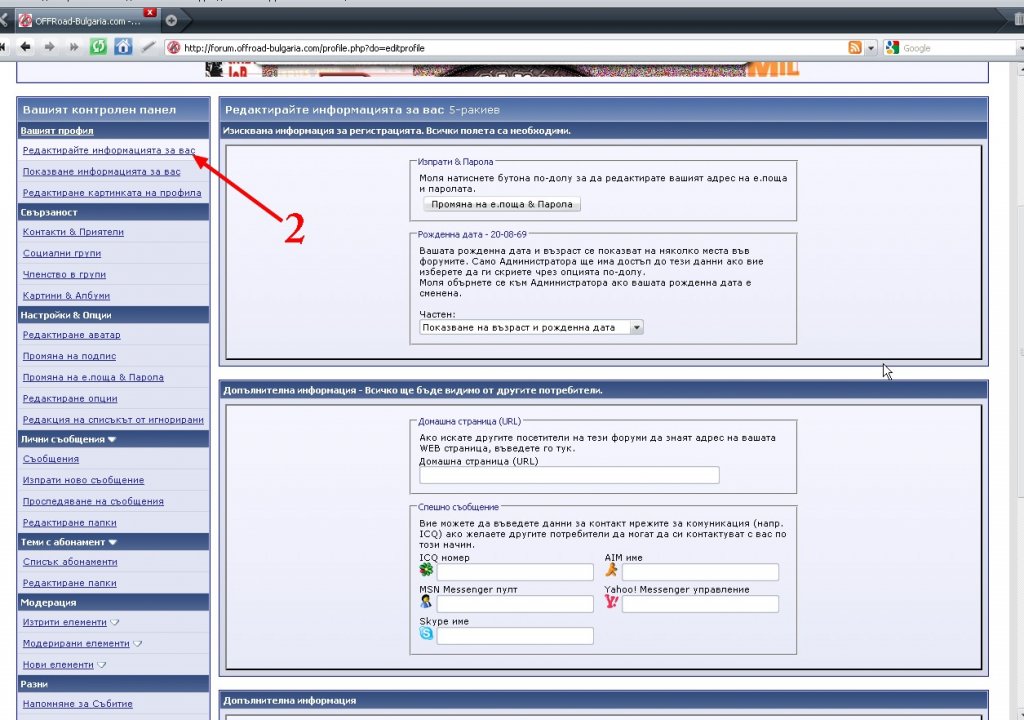Open Редактиране папки under Лични съобщения
Image resolution: width=1024 pixels, height=720 pixels.
69,522
